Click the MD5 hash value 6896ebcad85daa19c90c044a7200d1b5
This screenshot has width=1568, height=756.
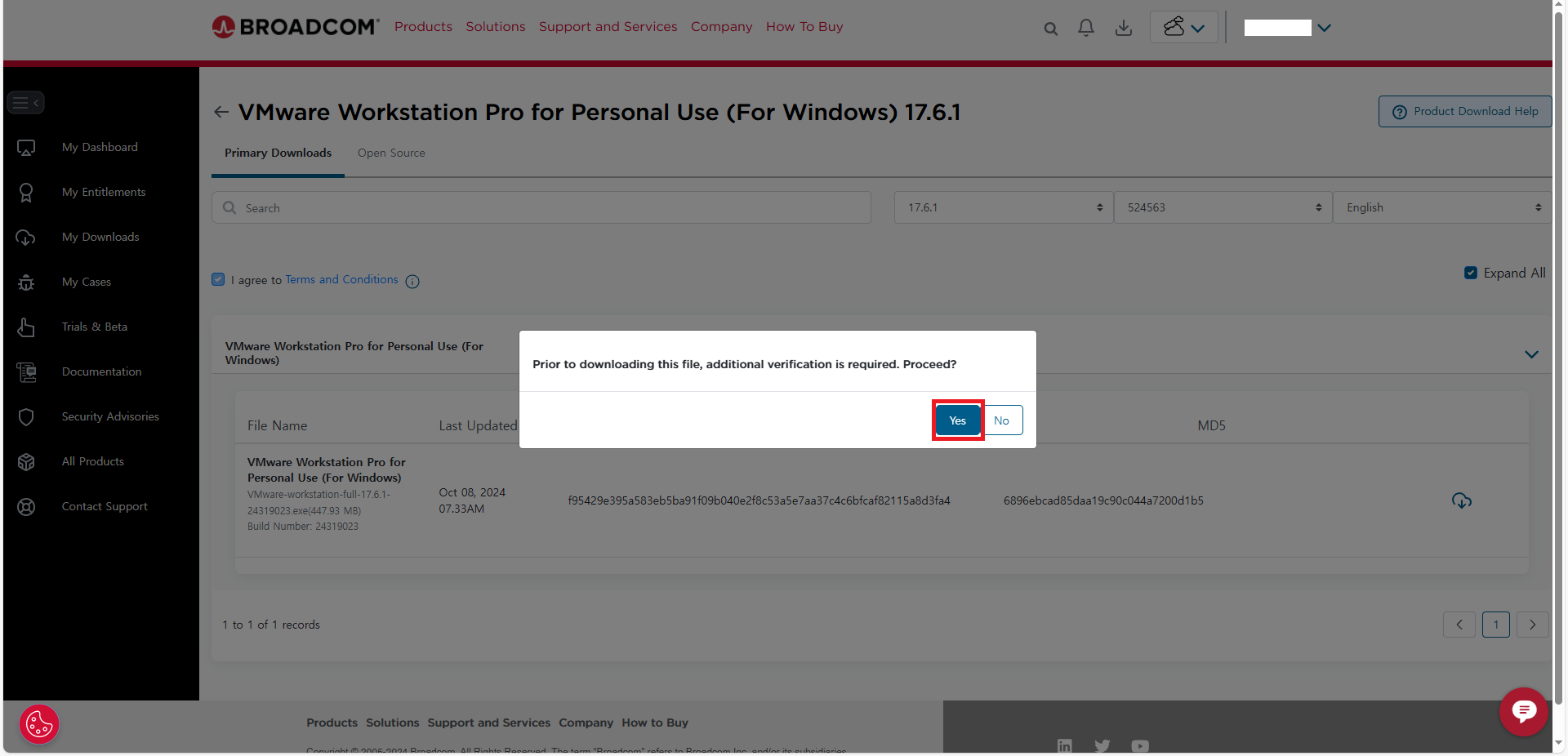point(1103,500)
